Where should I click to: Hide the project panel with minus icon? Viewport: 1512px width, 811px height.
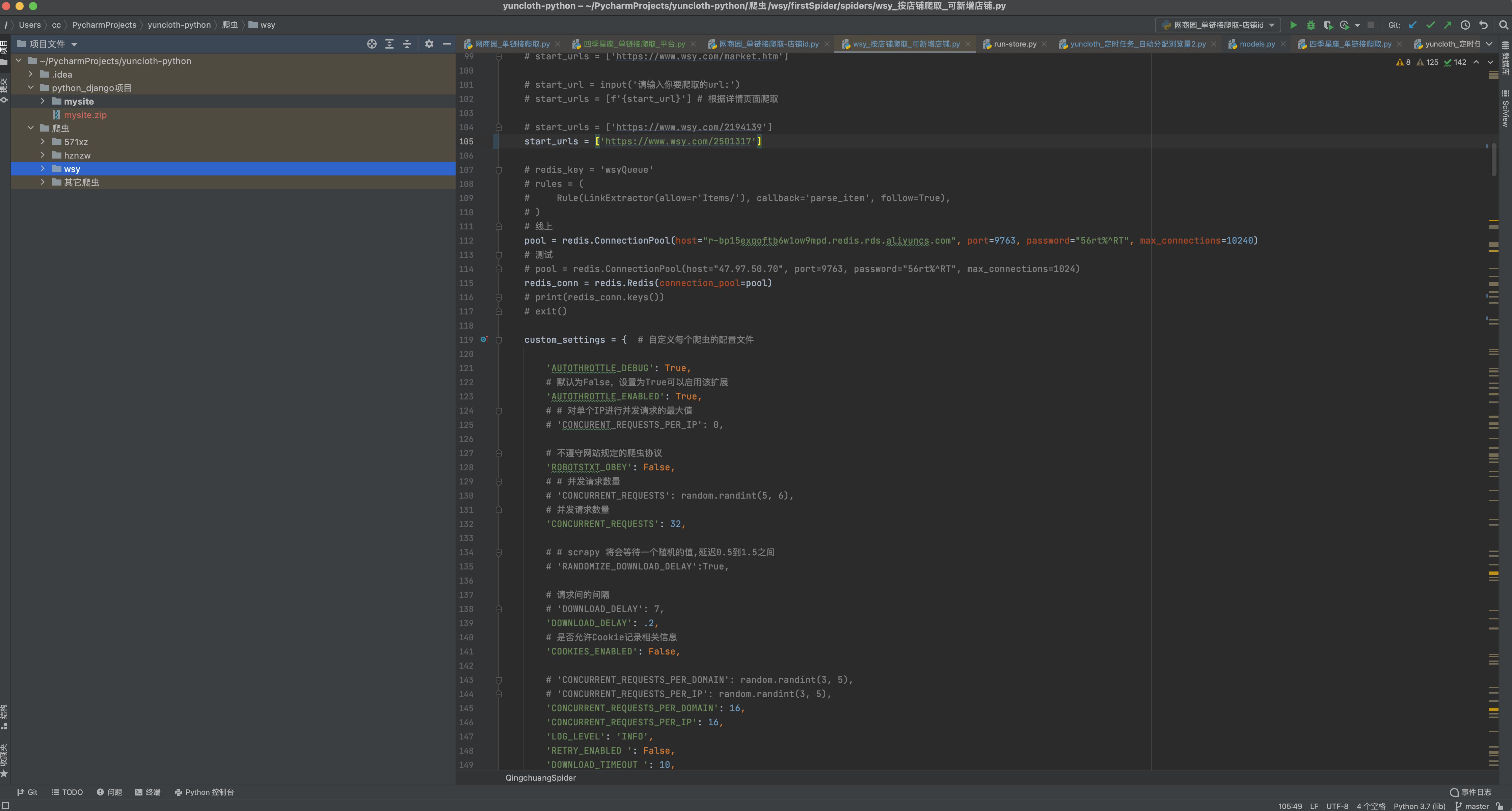(447, 44)
